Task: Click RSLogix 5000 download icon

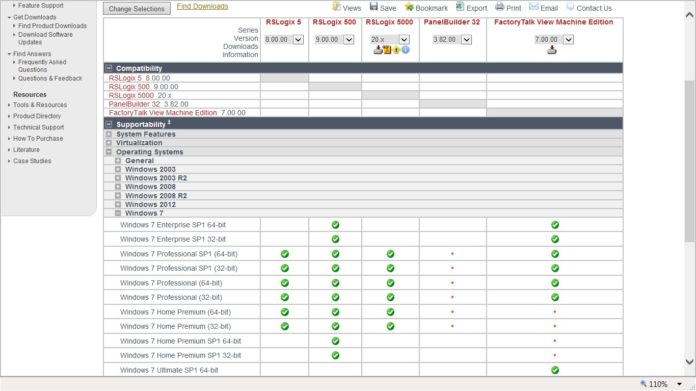Action: [x=378, y=50]
